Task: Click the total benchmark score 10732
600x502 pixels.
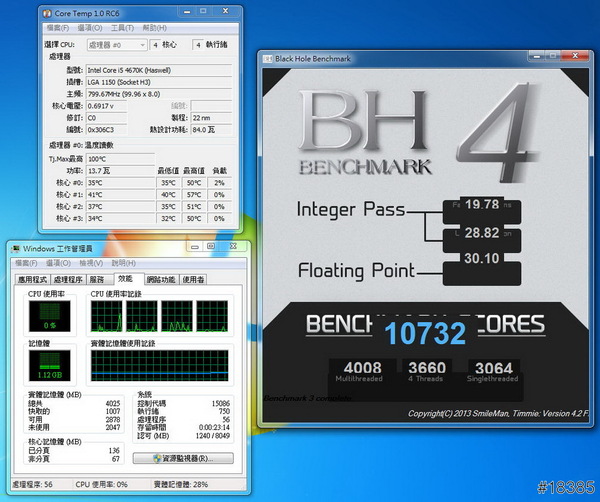Action: [x=425, y=333]
